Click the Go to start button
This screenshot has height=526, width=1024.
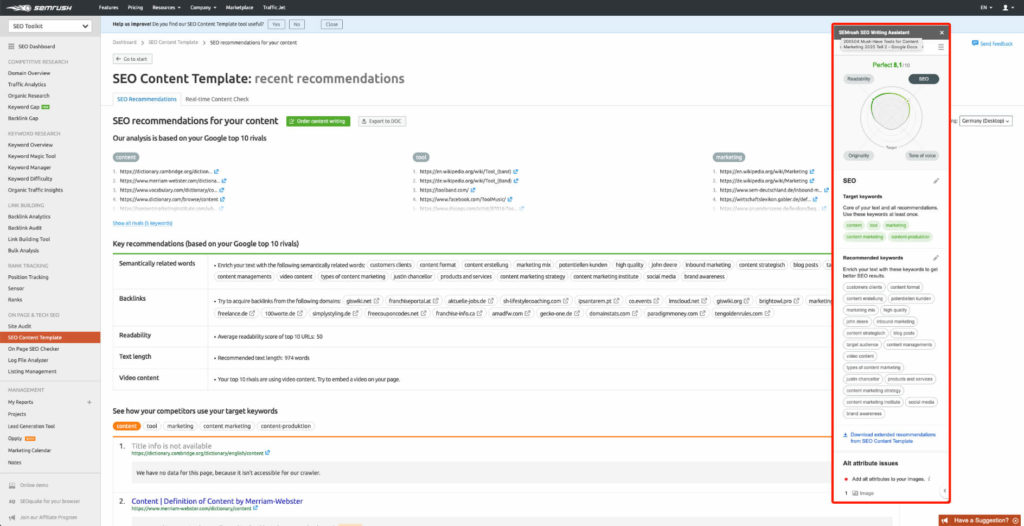[x=133, y=59]
